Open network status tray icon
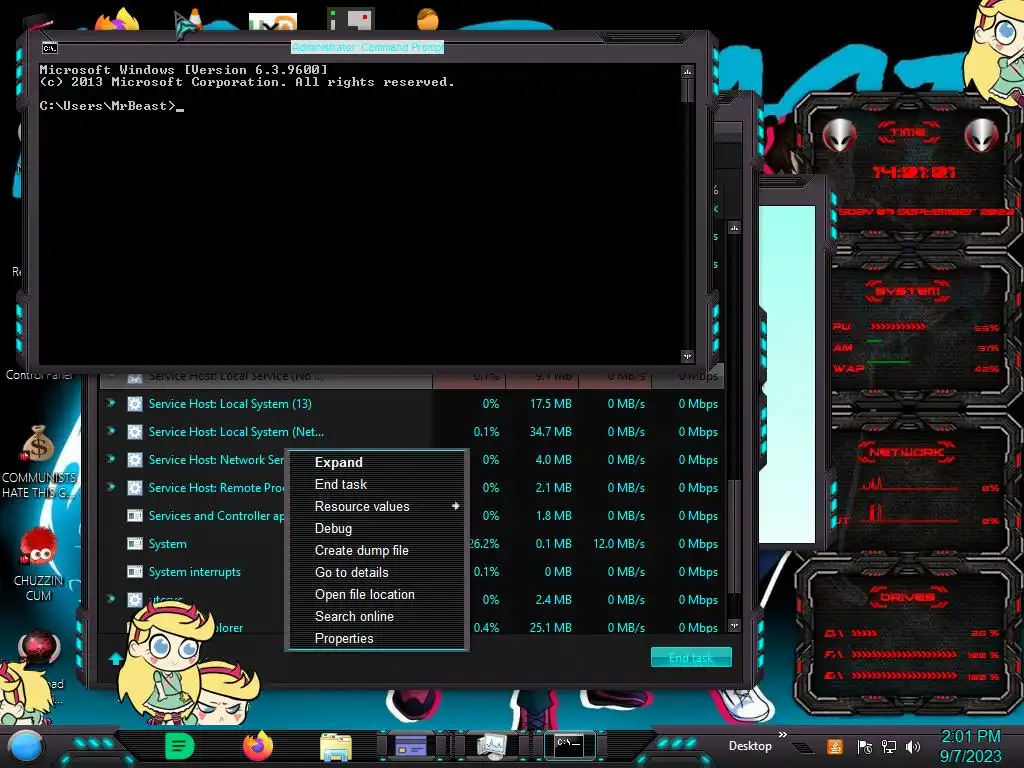The image size is (1024, 768). [889, 747]
